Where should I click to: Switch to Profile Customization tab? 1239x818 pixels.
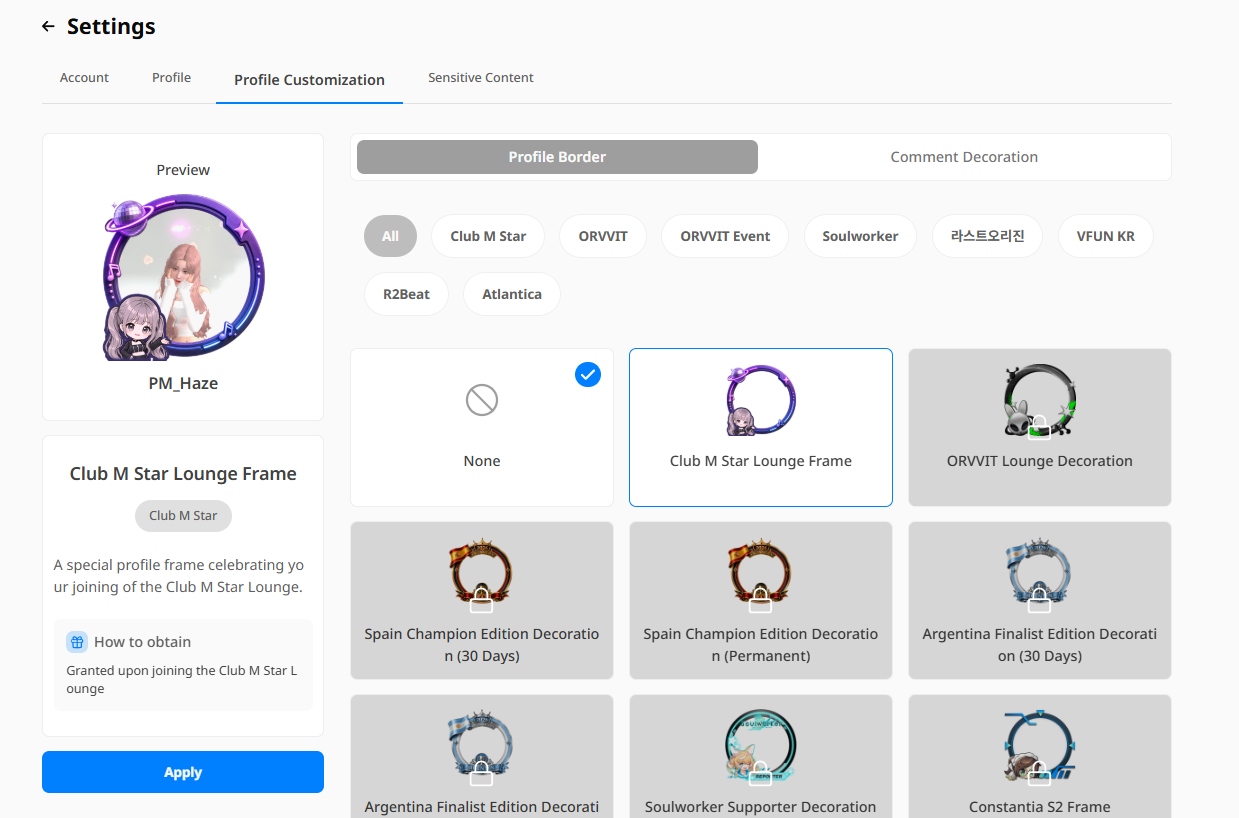(309, 80)
